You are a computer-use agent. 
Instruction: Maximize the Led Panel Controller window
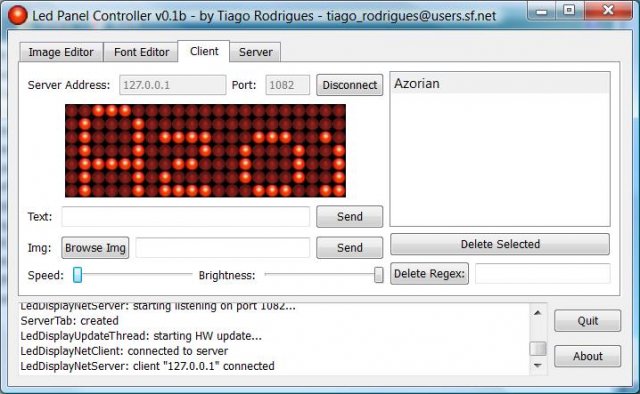click(569, 11)
